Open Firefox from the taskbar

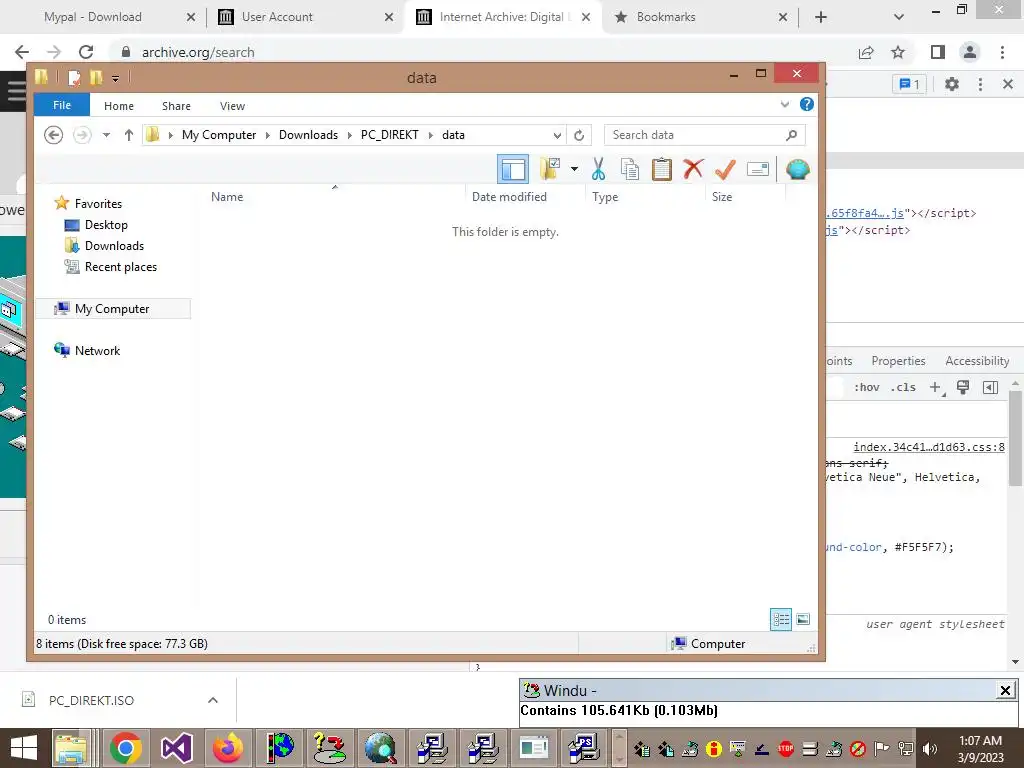click(228, 748)
